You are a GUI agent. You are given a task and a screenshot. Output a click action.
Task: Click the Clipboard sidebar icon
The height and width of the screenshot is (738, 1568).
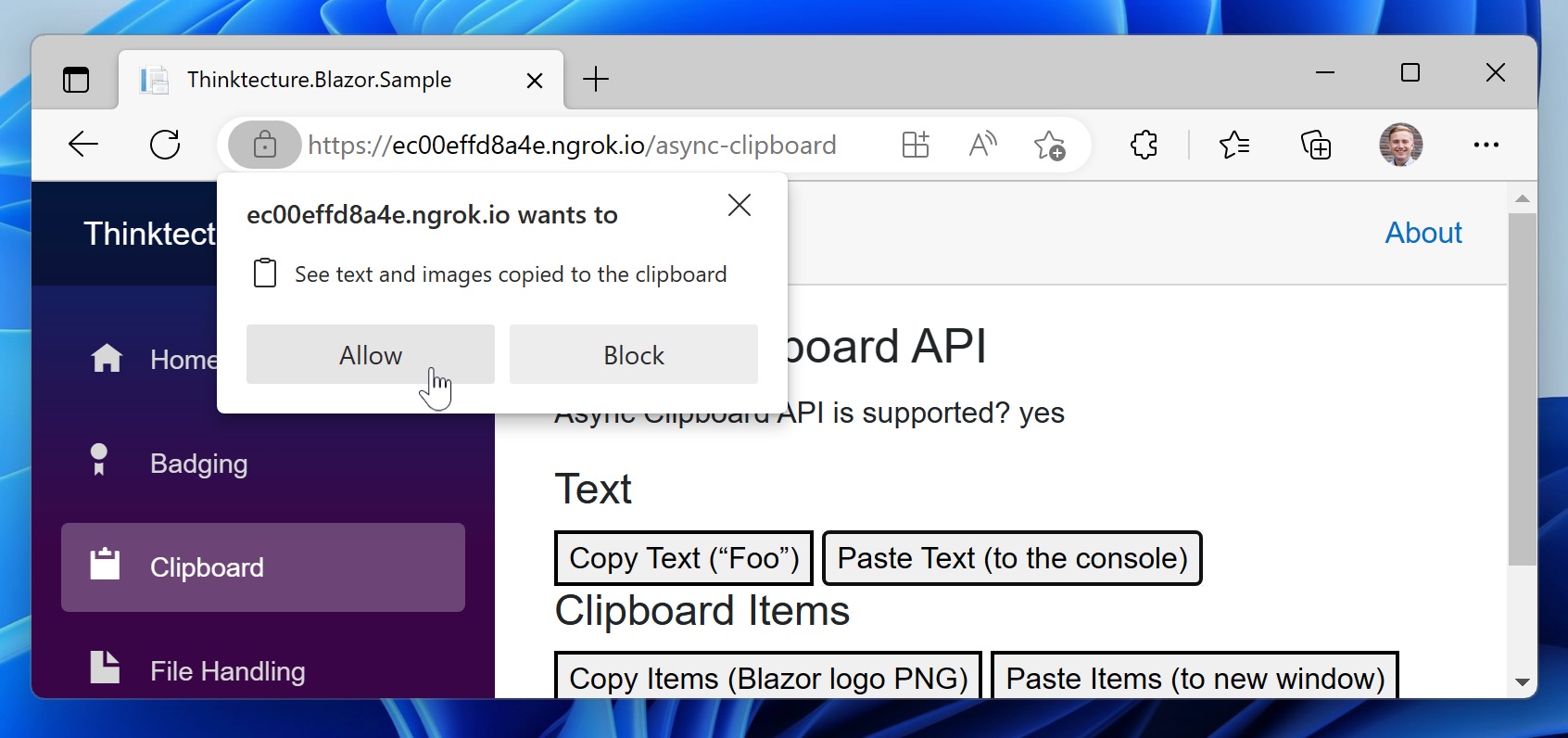105,564
